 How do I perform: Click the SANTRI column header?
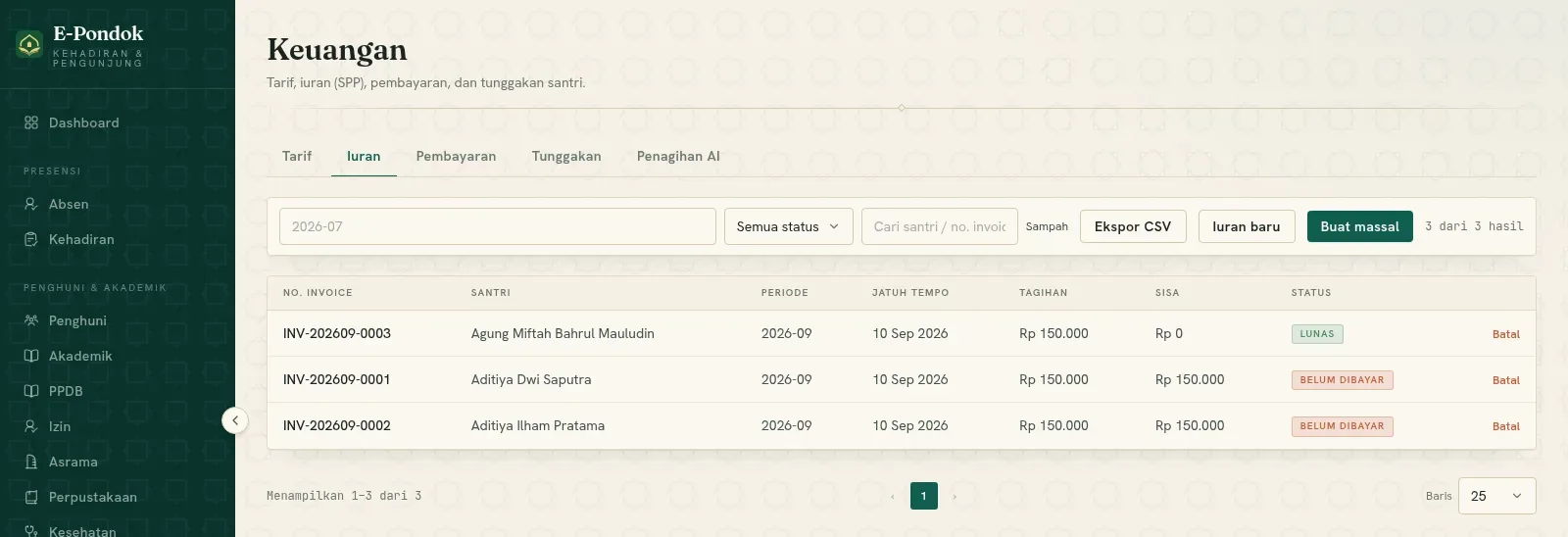pyautogui.click(x=491, y=293)
